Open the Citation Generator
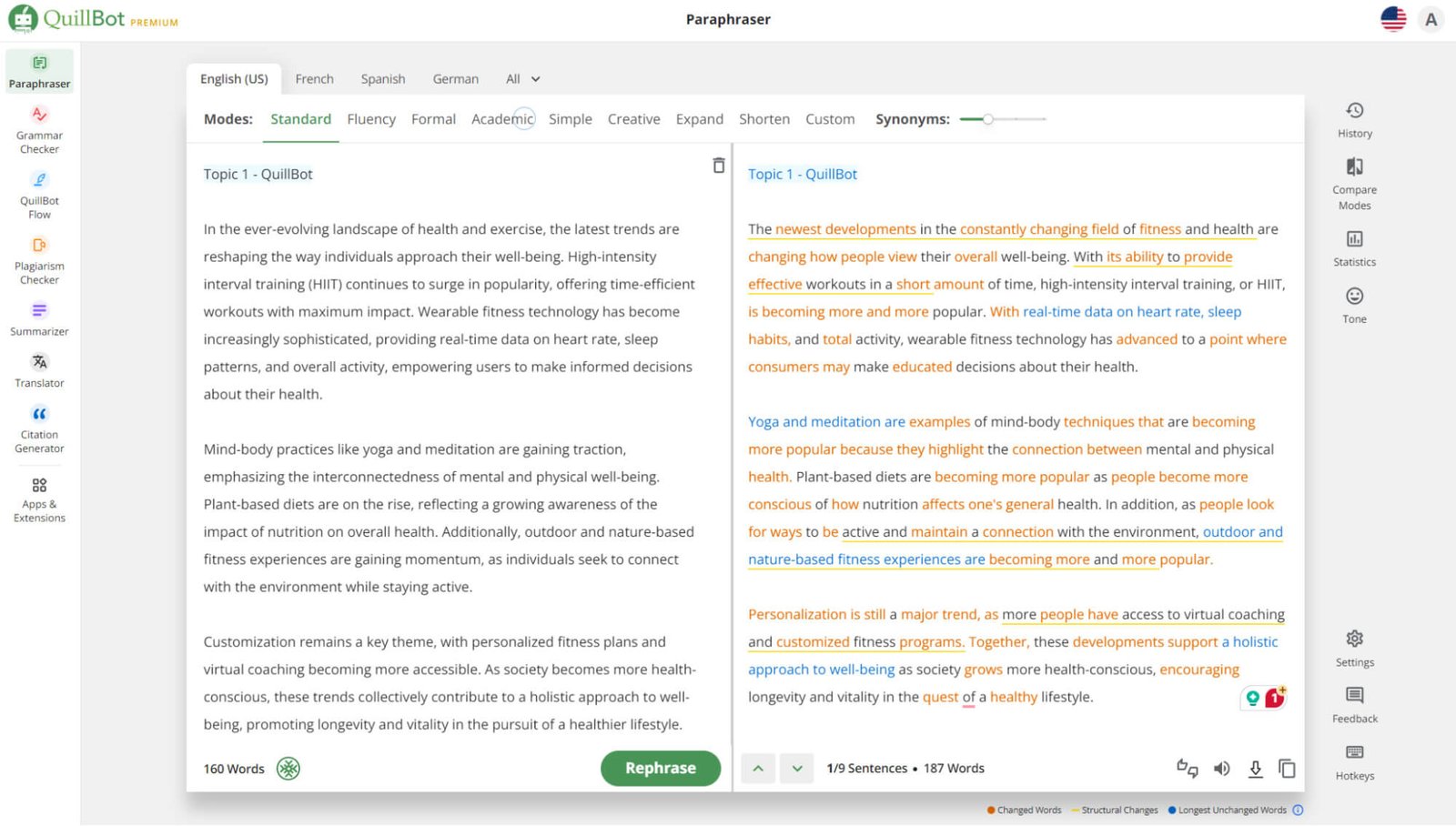Screen dimensions: 1456x826 (39, 428)
